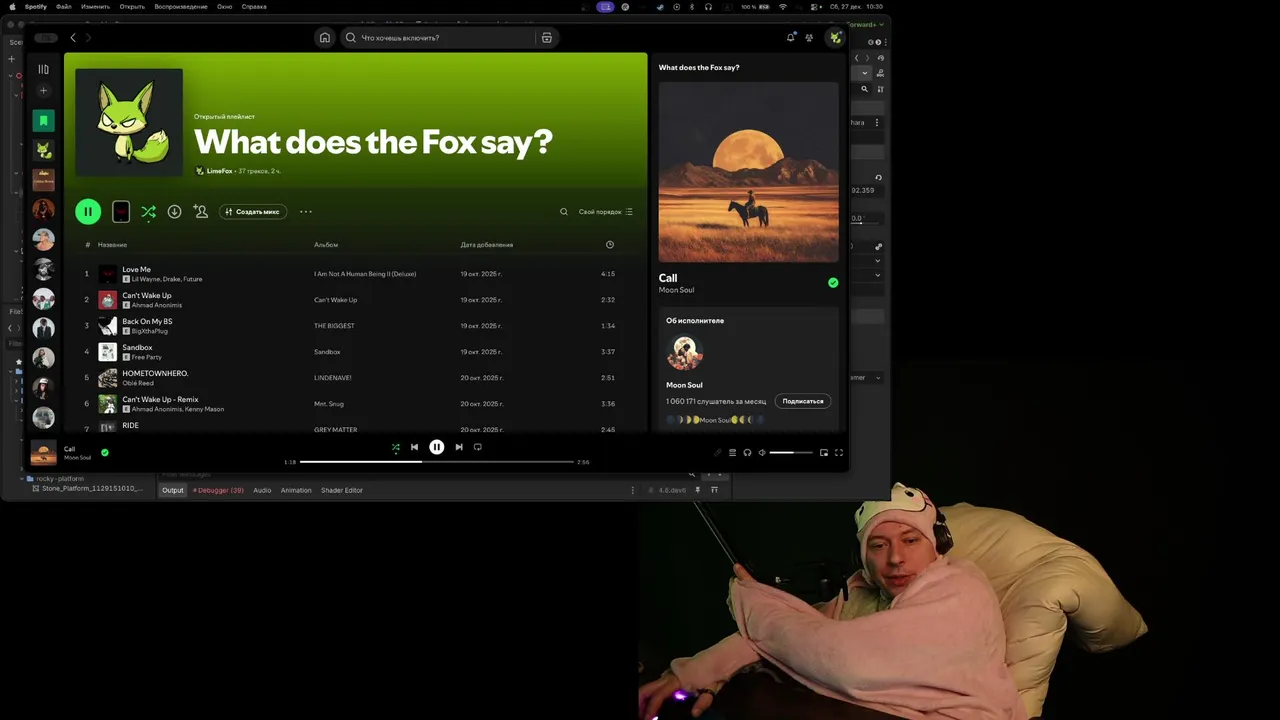Pause playback in bottom player bar

[437, 447]
